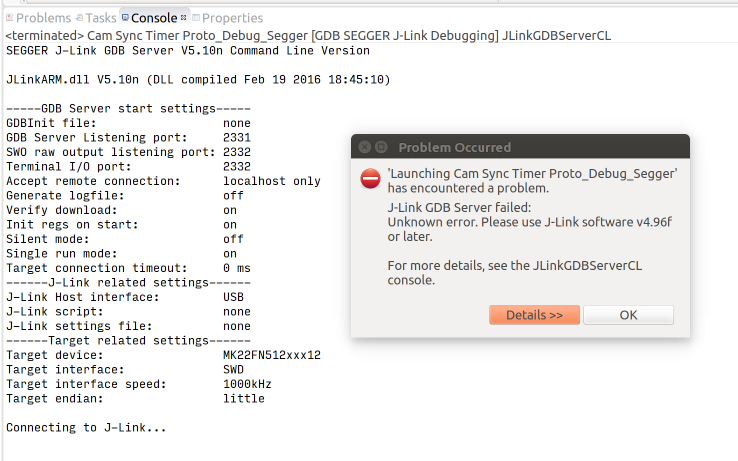Show the Properties tab
The height and width of the screenshot is (461, 738).
tap(232, 18)
